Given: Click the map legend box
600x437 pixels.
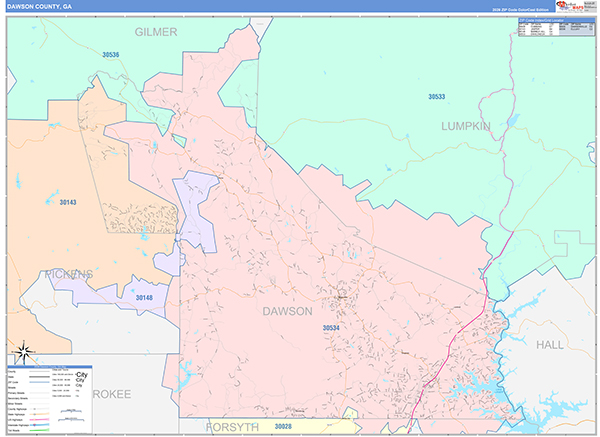Looking at the screenshot, I should (x=50, y=399).
